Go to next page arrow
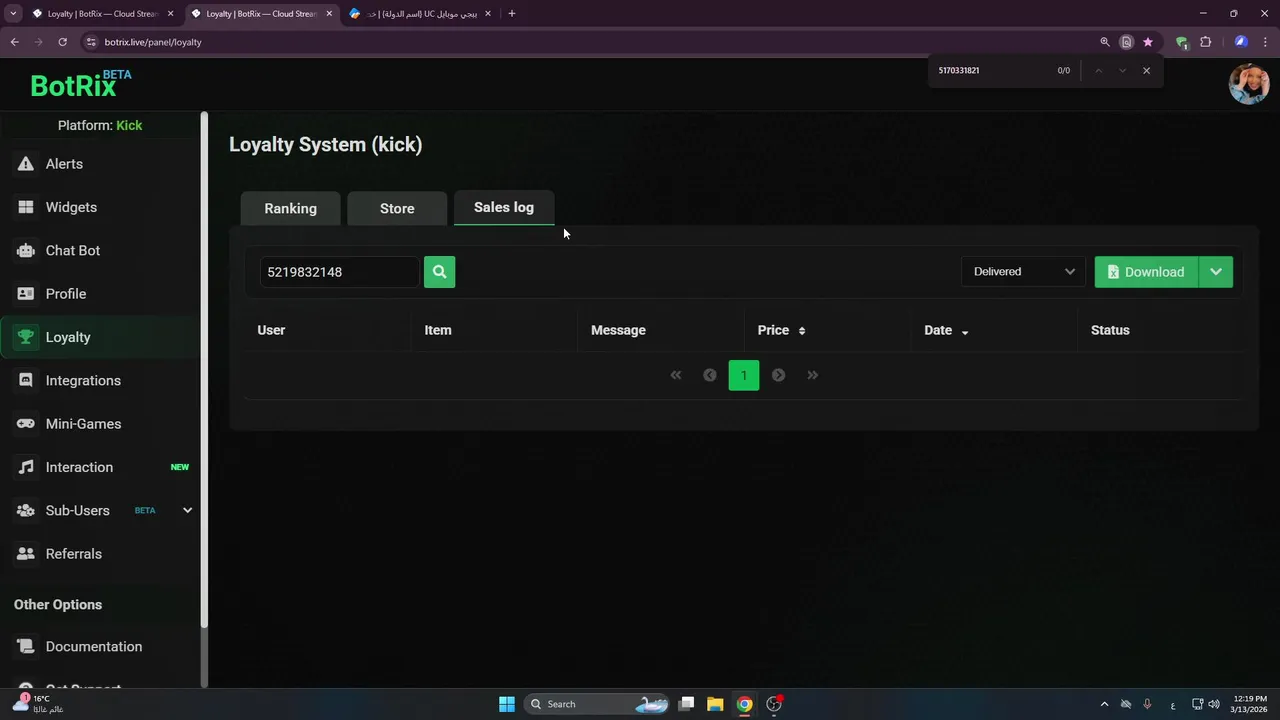Viewport: 1280px width, 720px height. tap(778, 375)
